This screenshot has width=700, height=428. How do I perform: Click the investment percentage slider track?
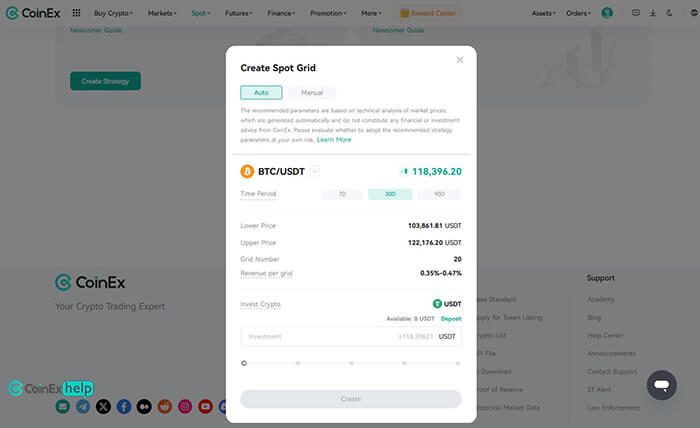coord(351,363)
